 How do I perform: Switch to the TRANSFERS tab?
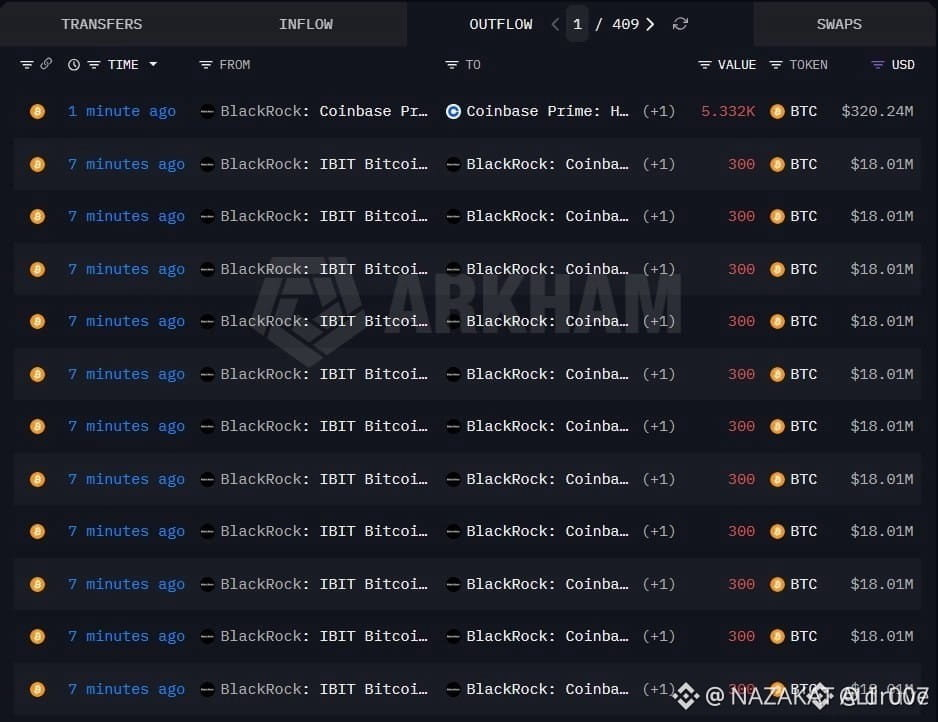click(102, 24)
